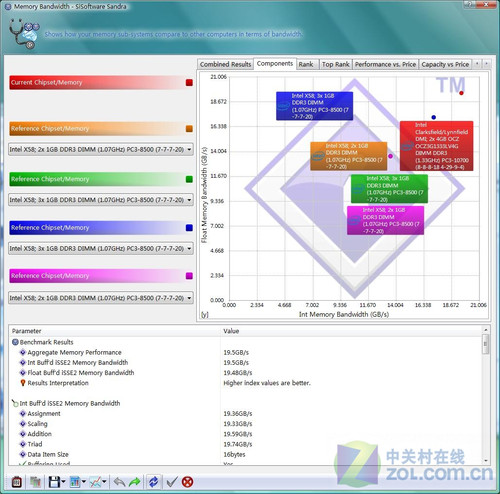Click the red data point on chart
The width and height of the screenshot is (500, 494).
pyautogui.click(x=461, y=93)
